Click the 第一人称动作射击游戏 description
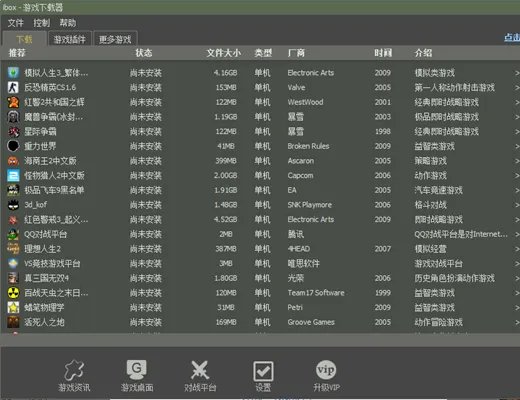This screenshot has height=400, width=520. click(x=455, y=87)
